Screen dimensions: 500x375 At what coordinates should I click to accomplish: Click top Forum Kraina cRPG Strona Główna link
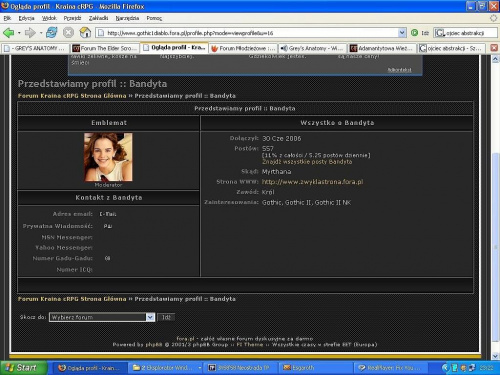[x=72, y=96]
